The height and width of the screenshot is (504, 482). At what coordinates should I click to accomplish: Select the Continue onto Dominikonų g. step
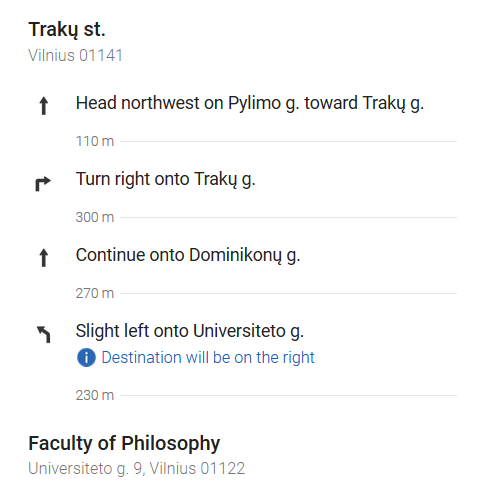pyautogui.click(x=188, y=255)
